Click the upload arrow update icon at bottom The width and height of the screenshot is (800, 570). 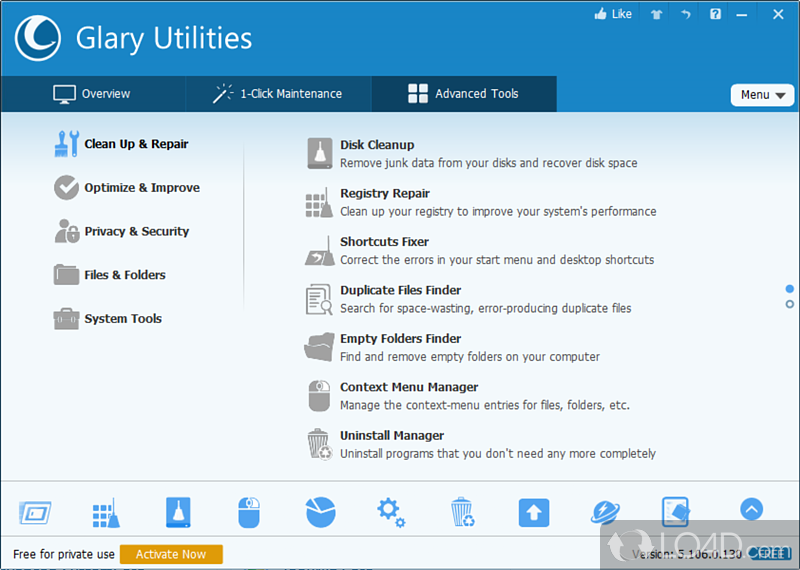534,513
